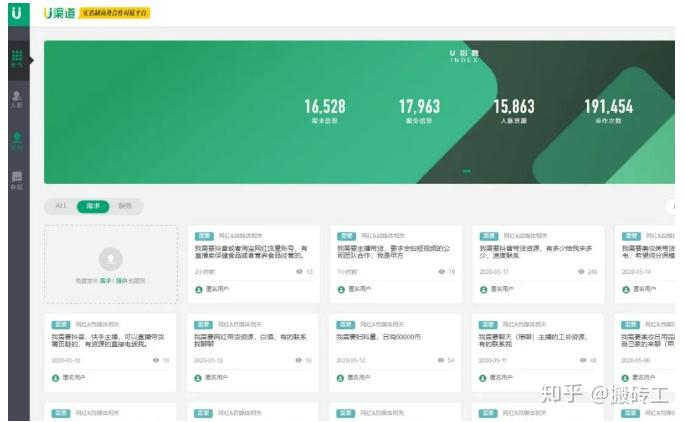Click the 提供 link in the publish card
686x422 pixels.
(x=121, y=281)
